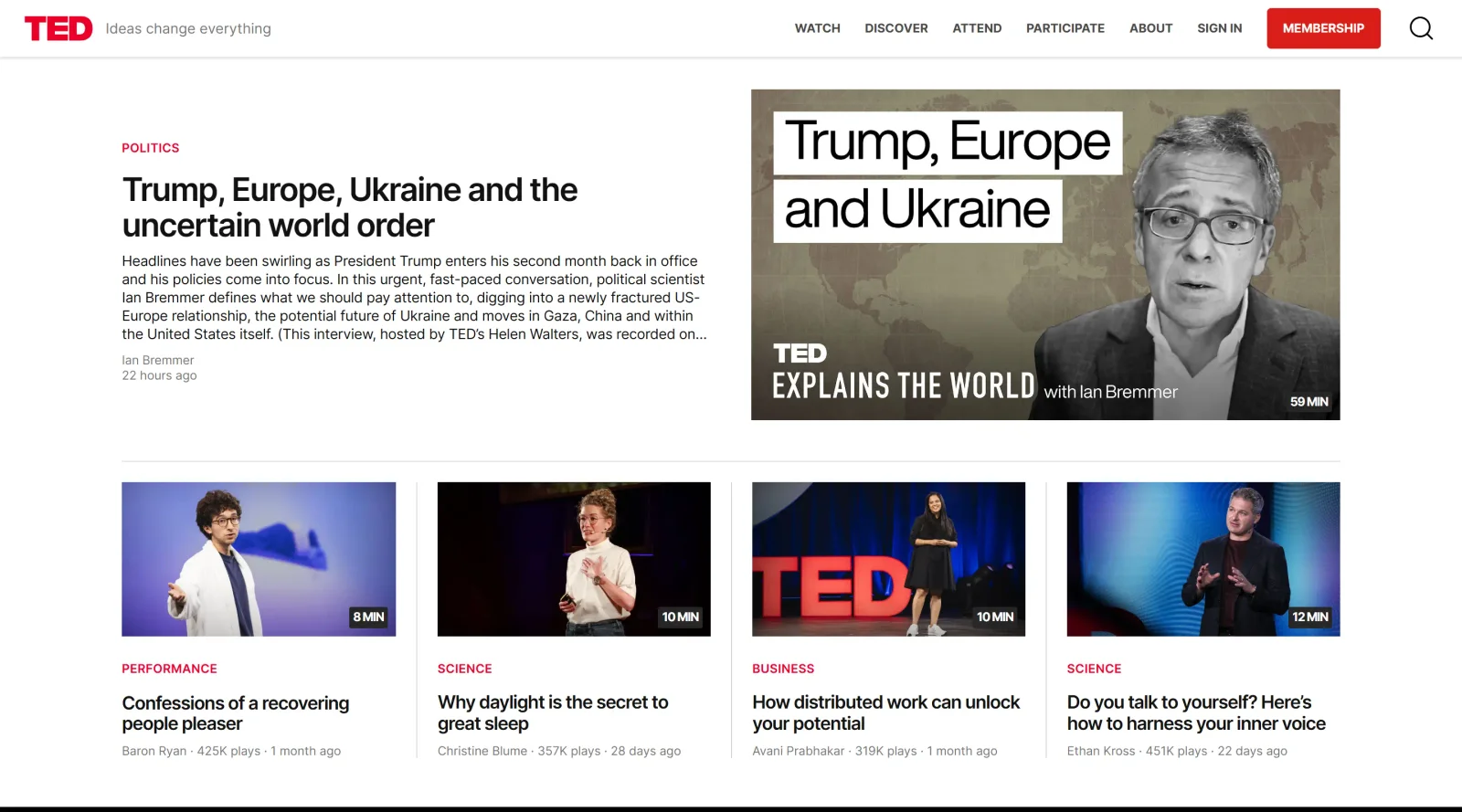Click the 12 MIN duration badge
1462x812 pixels.
click(1309, 617)
